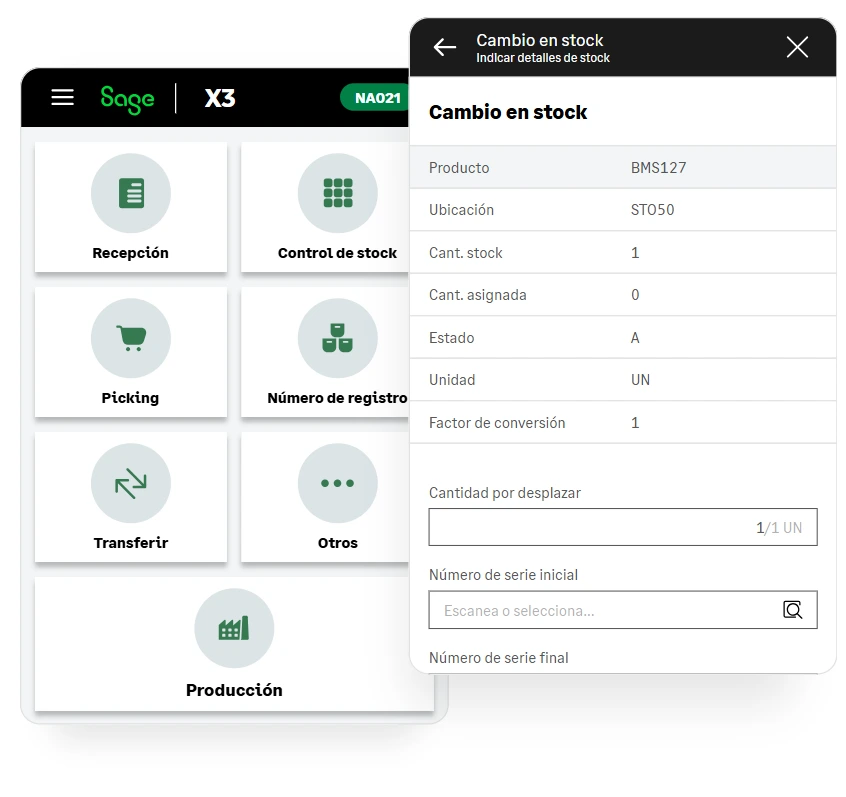Select the Cant. asignada value 0
Image resolution: width=846 pixels, height=797 pixels.
[x=635, y=295]
